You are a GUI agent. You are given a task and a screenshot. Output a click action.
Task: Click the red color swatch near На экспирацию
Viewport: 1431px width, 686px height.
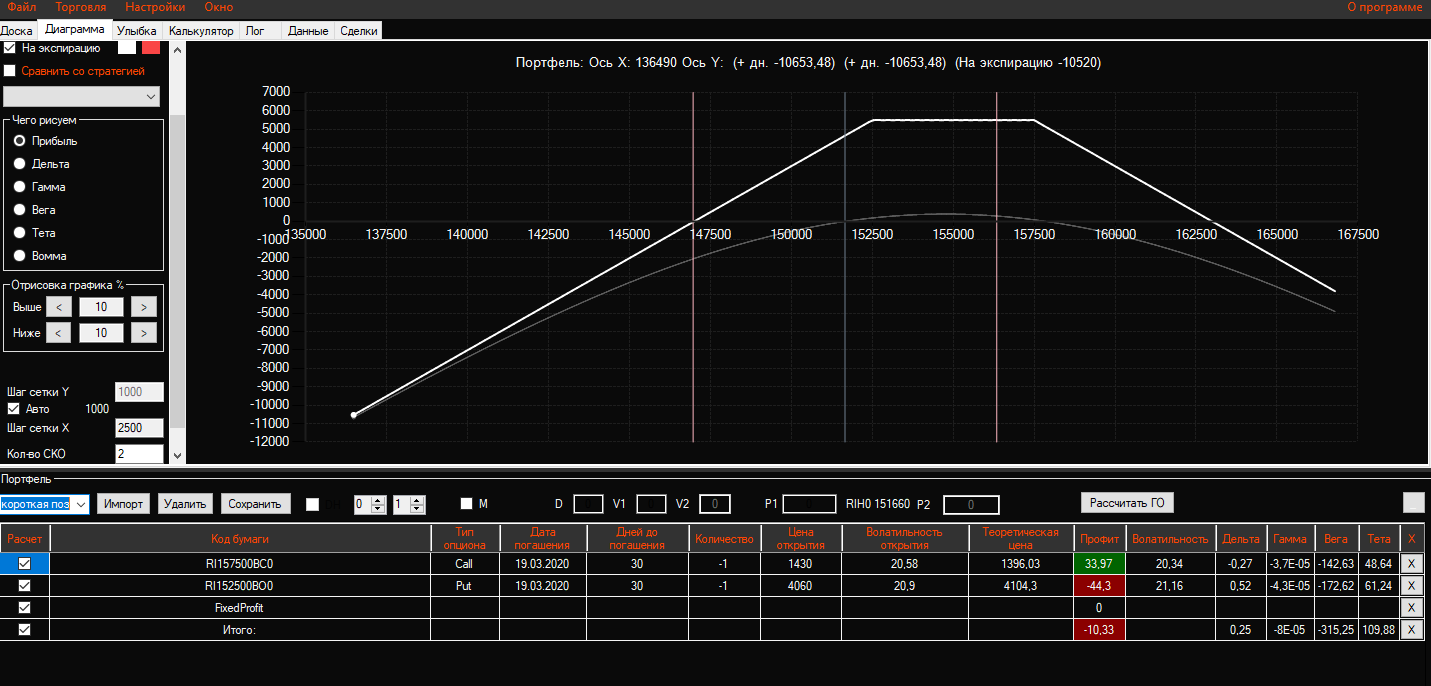[x=151, y=47]
